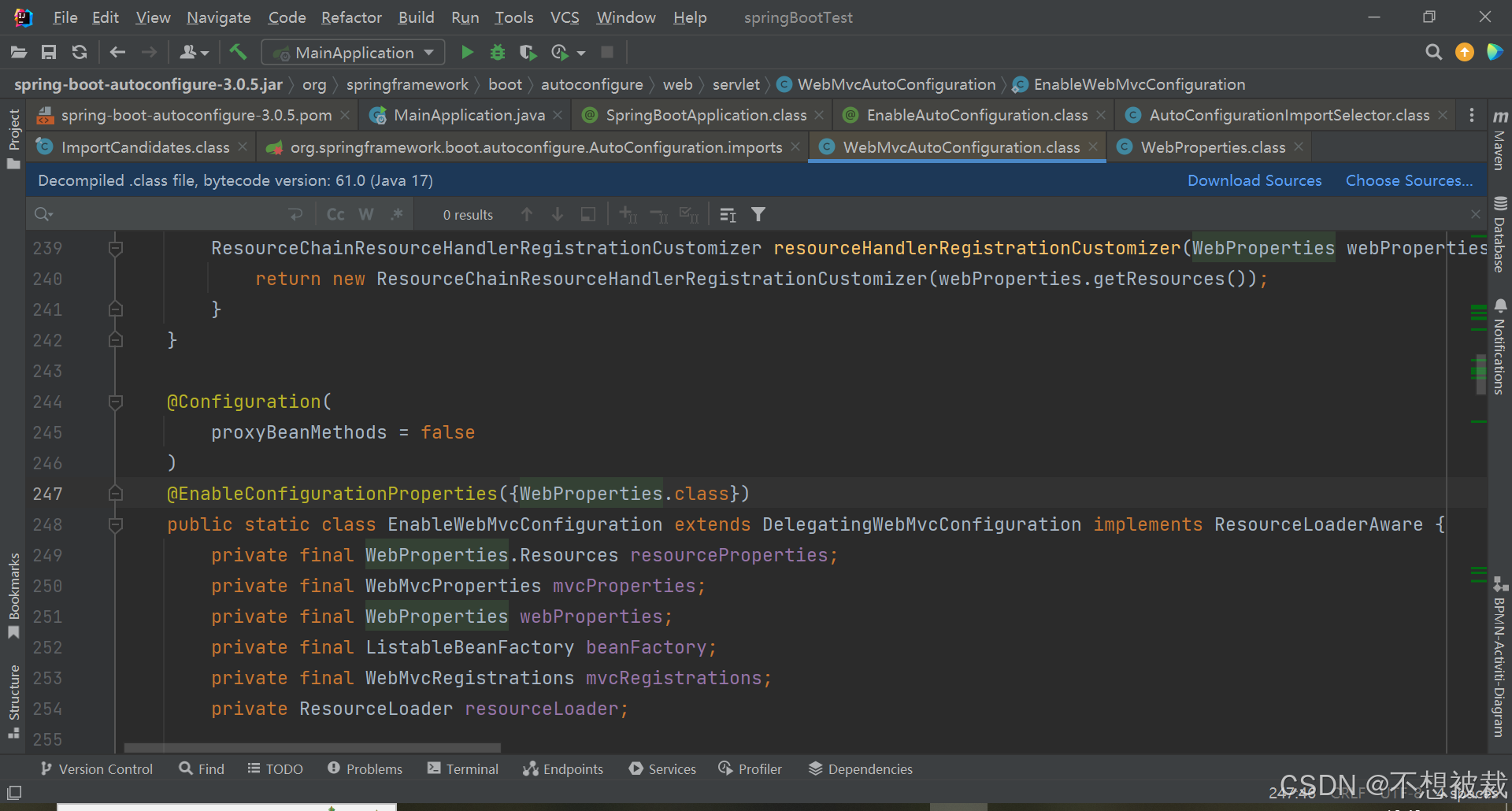Open the Search Everywhere magnifier icon
This screenshot has height=811, width=1512.
click(1433, 52)
